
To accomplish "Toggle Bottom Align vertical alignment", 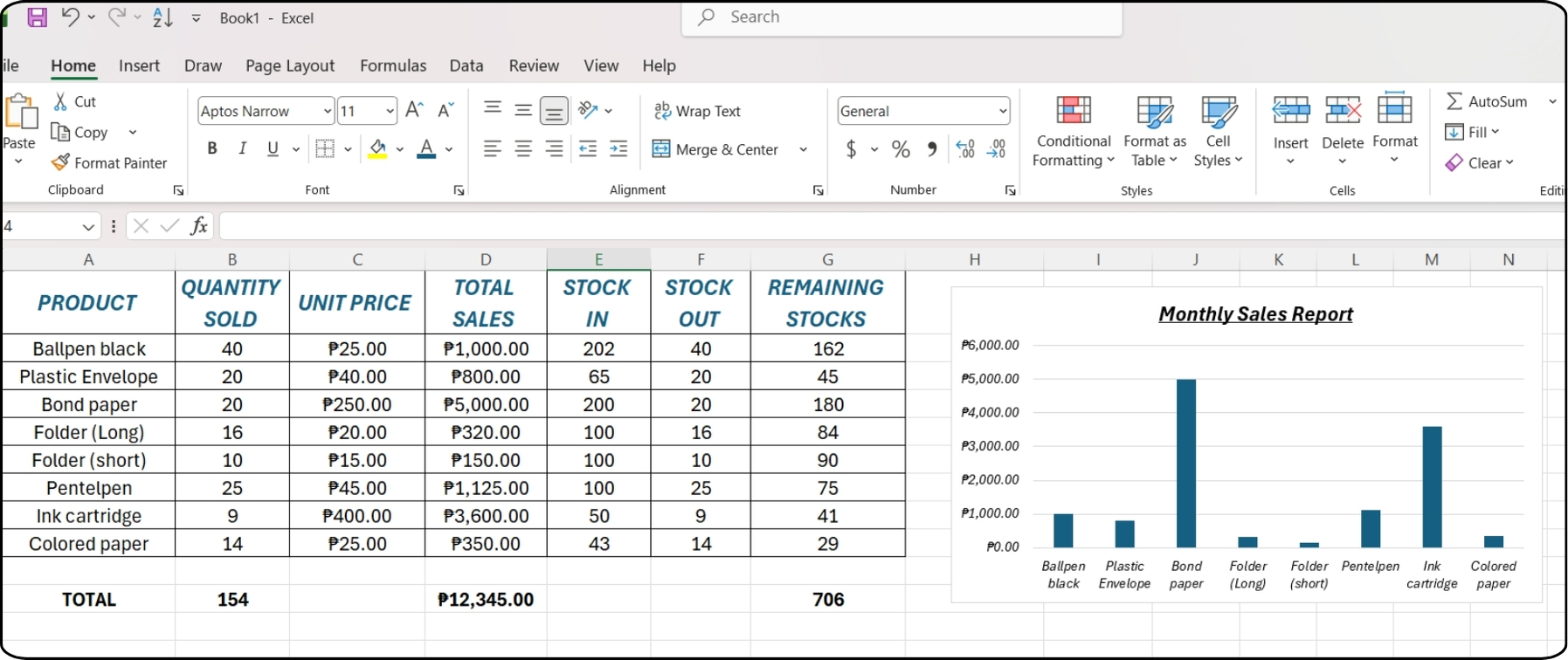I will tap(554, 110).
